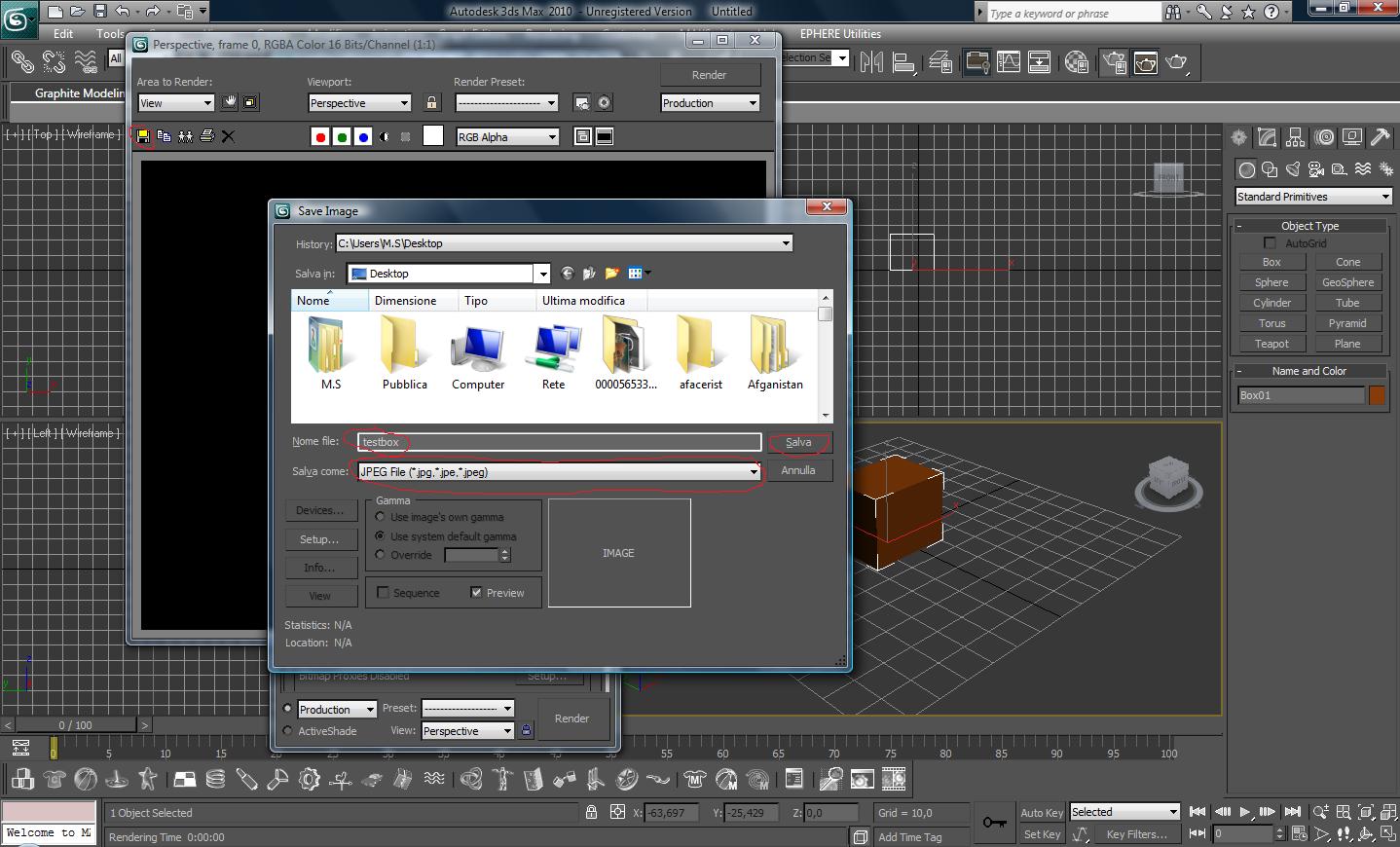
Task: Click the Auto Key button
Action: click(x=1042, y=813)
